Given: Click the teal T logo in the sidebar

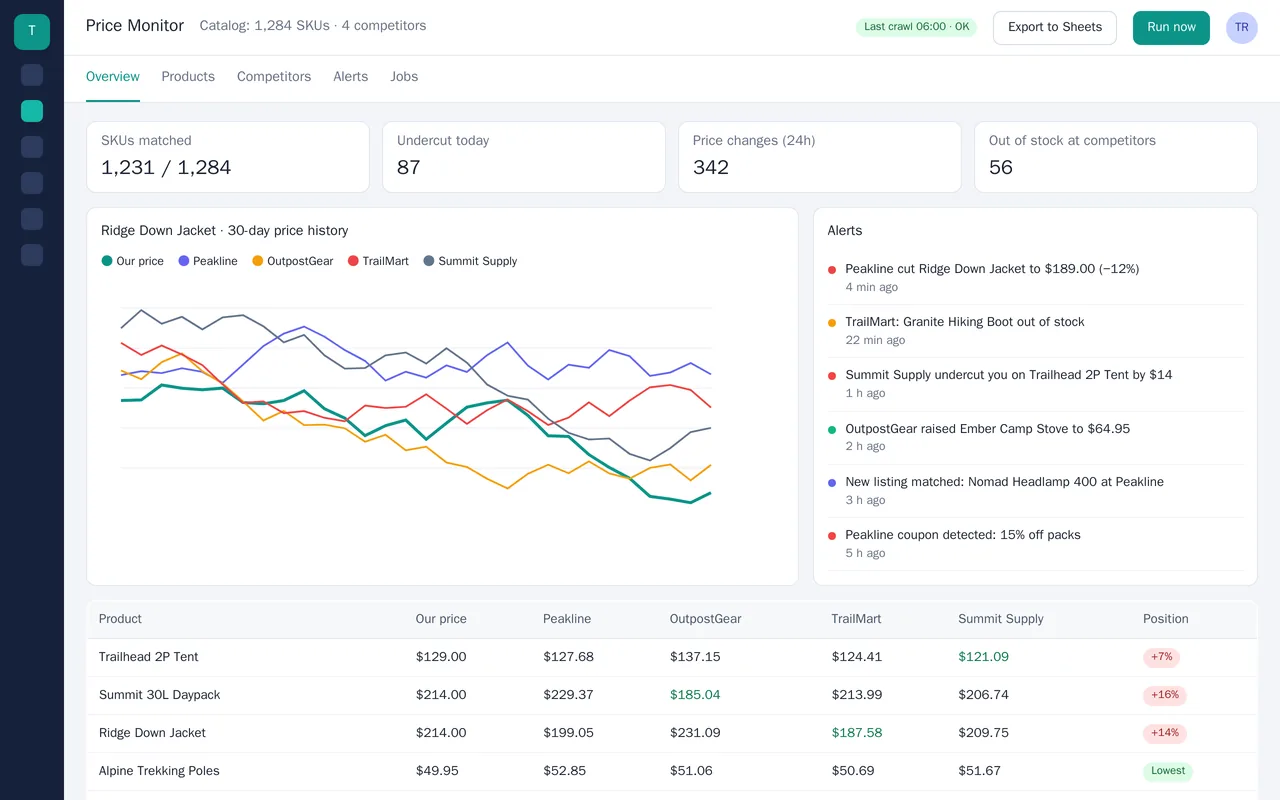Looking at the screenshot, I should (32, 32).
